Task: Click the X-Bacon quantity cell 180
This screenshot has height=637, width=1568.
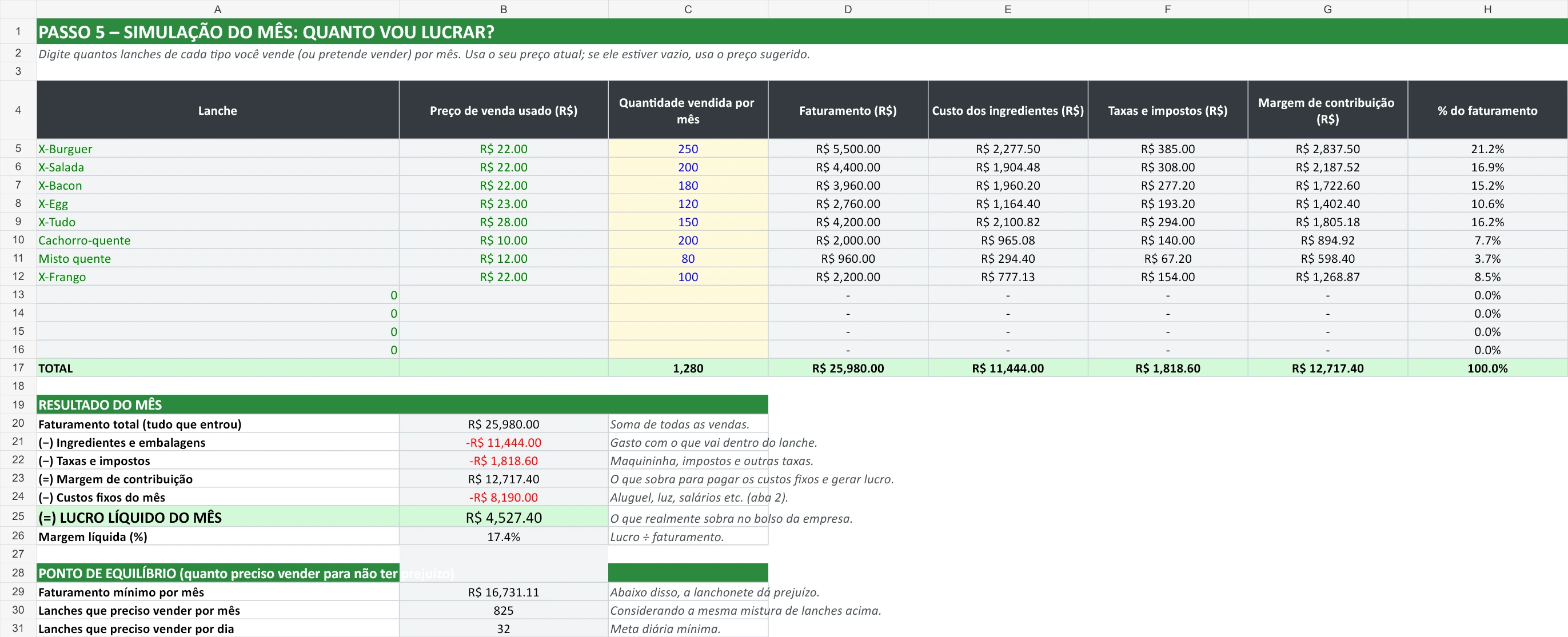Action: (x=688, y=185)
